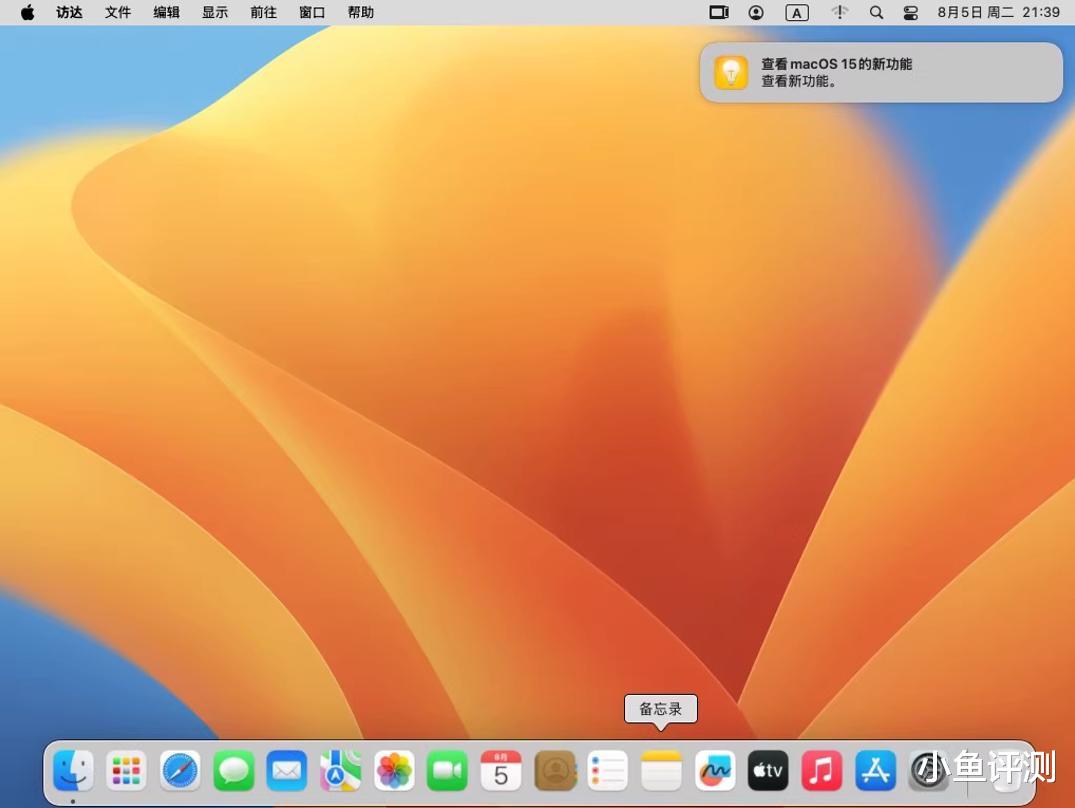Open the App Store icon

tap(875, 771)
